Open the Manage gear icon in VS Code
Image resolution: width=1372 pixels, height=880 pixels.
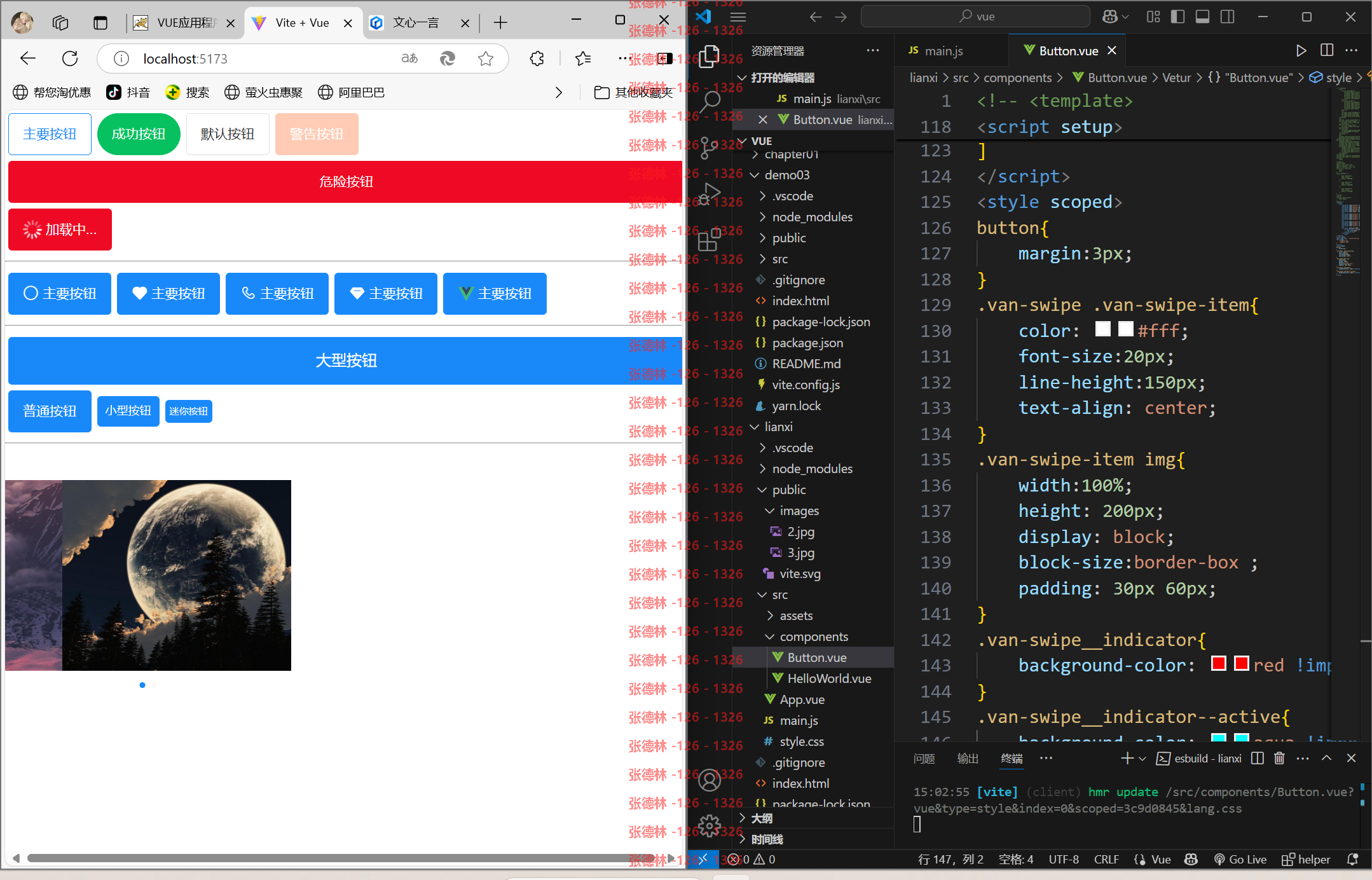point(709,826)
